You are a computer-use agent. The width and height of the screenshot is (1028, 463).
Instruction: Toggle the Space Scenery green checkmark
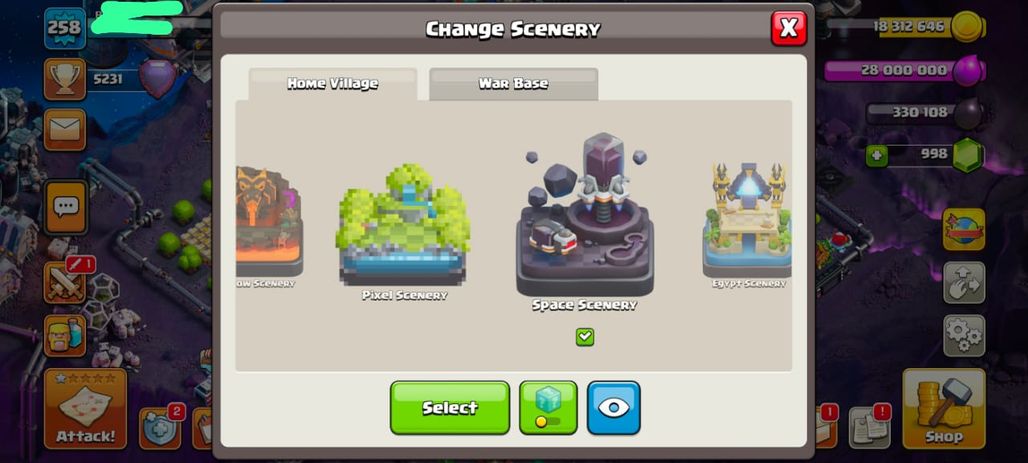tap(585, 337)
